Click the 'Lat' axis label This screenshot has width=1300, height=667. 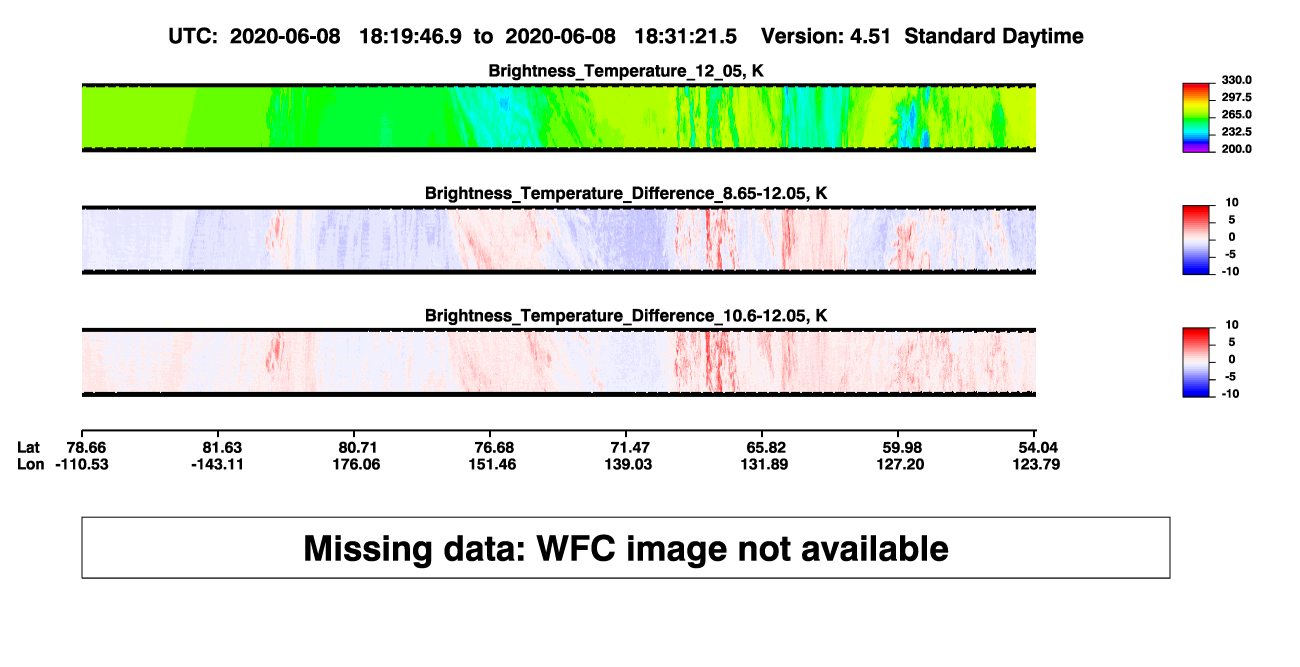pyautogui.click(x=30, y=446)
